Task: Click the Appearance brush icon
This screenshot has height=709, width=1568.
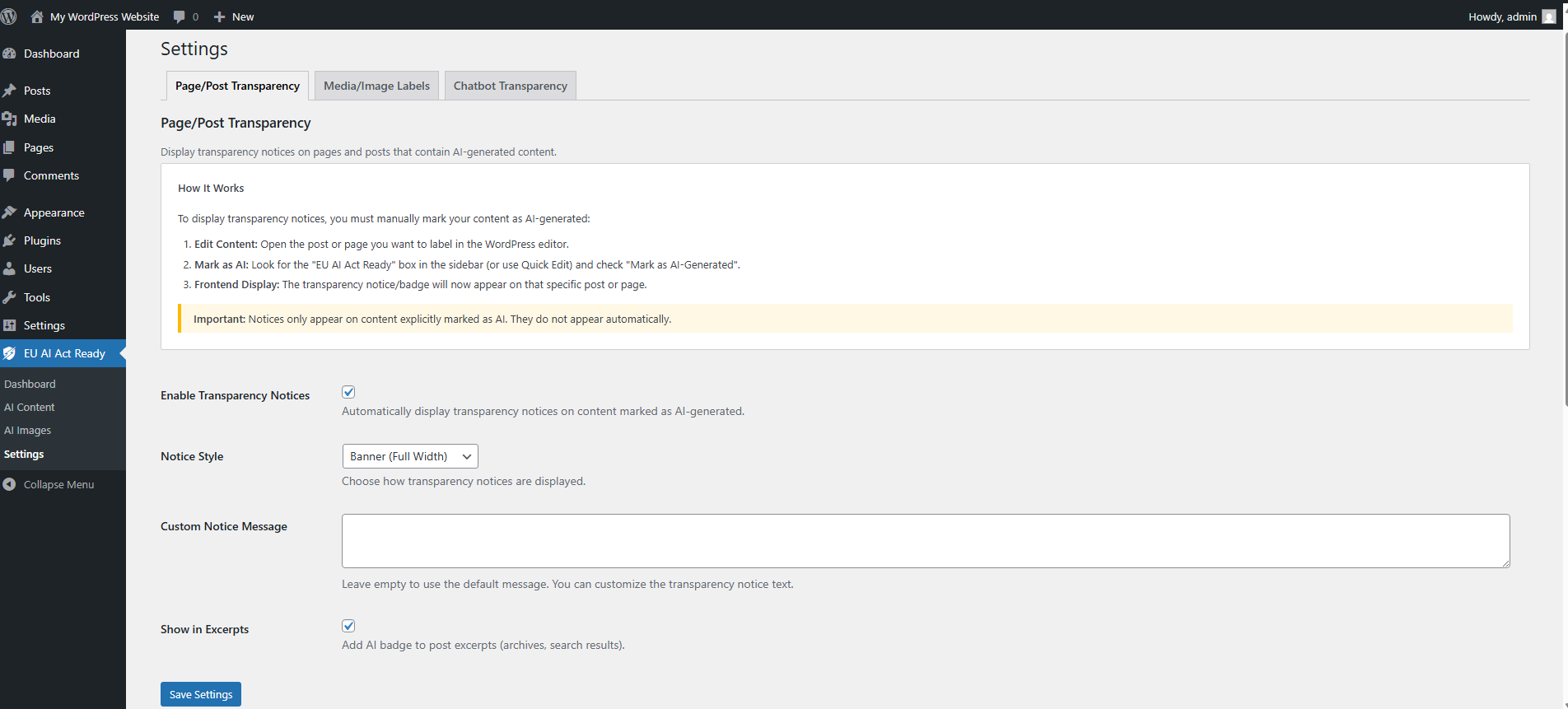Action: coord(10,212)
